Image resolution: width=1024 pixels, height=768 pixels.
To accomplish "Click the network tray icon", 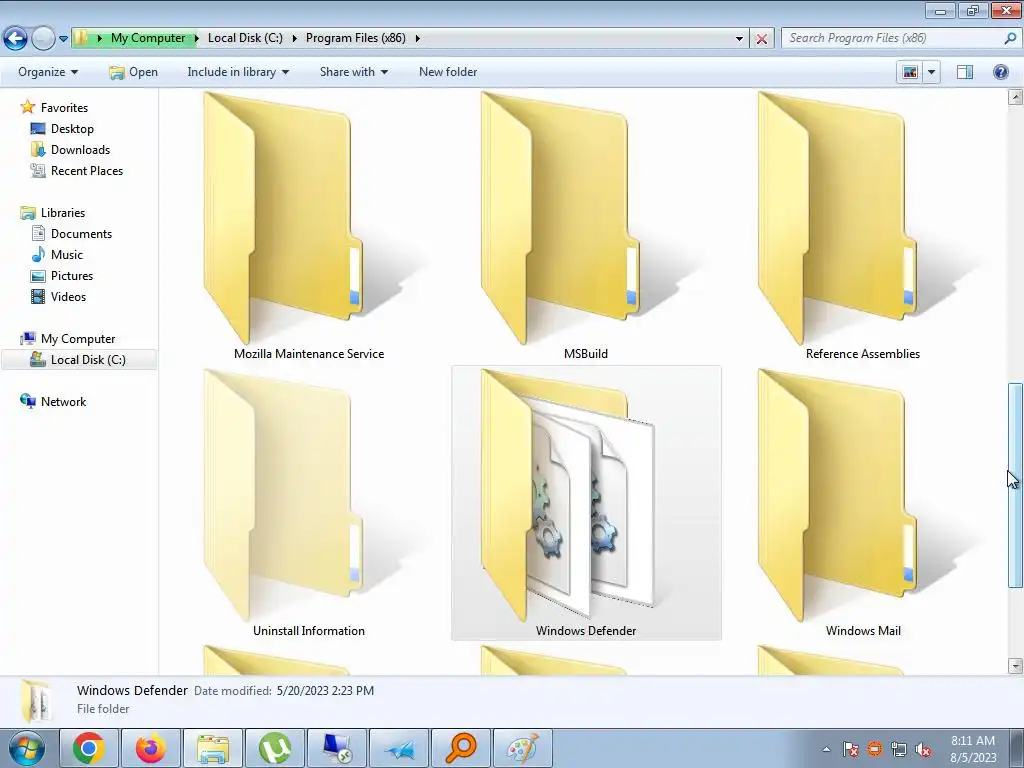I will [899, 749].
